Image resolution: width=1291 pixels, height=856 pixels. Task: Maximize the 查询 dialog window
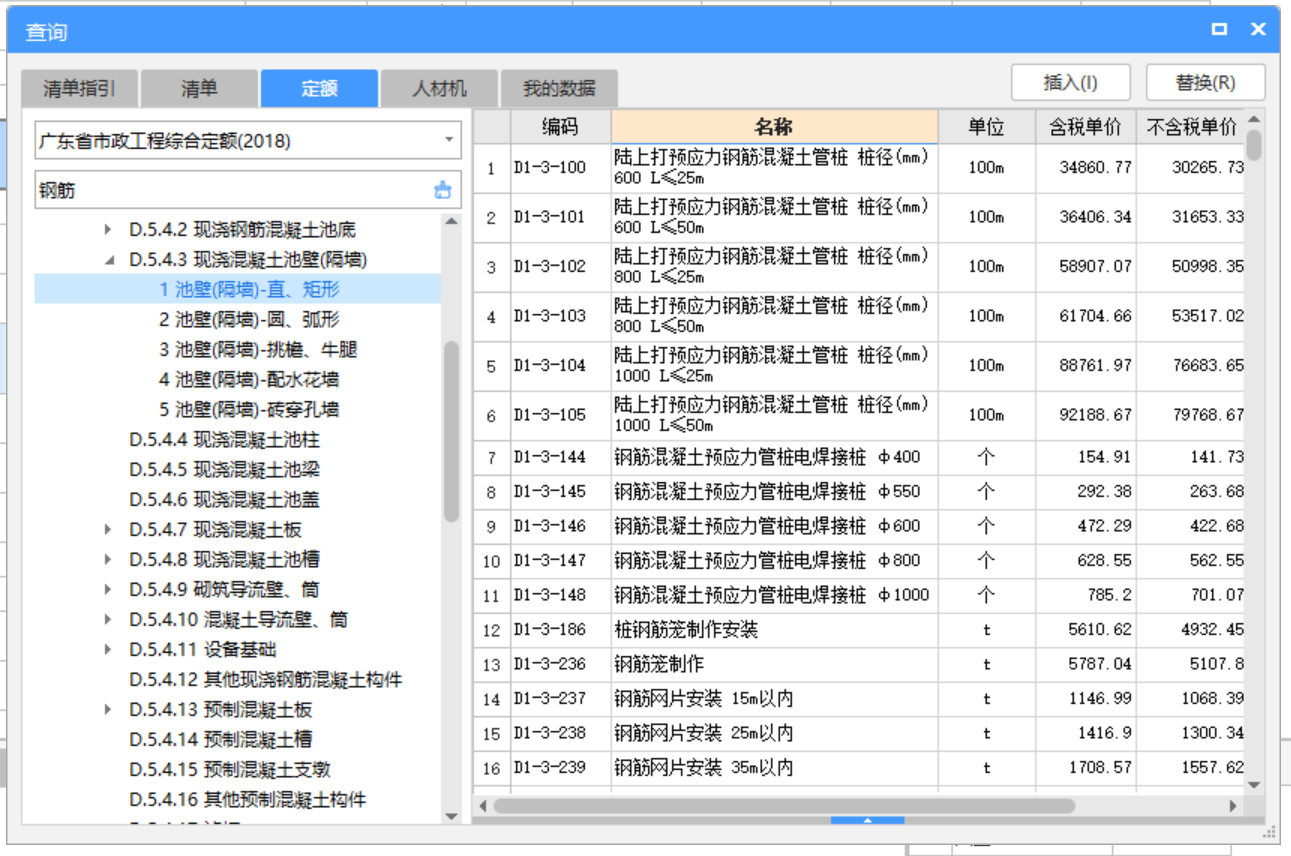(1219, 30)
